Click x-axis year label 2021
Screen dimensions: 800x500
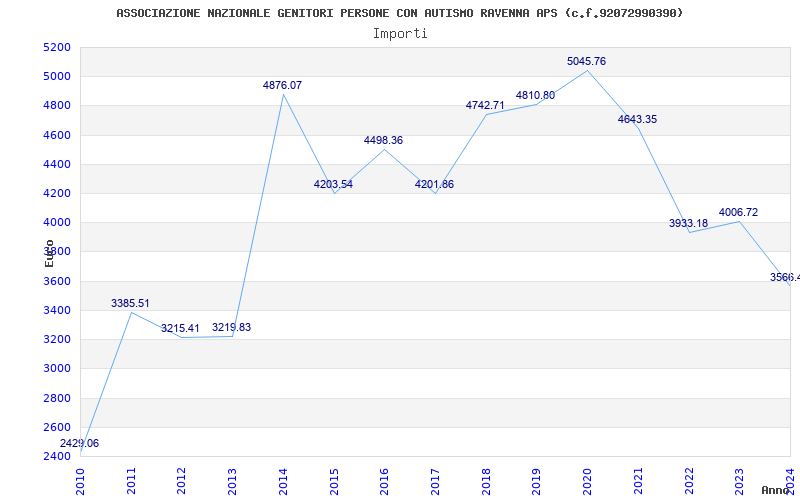[x=638, y=482]
